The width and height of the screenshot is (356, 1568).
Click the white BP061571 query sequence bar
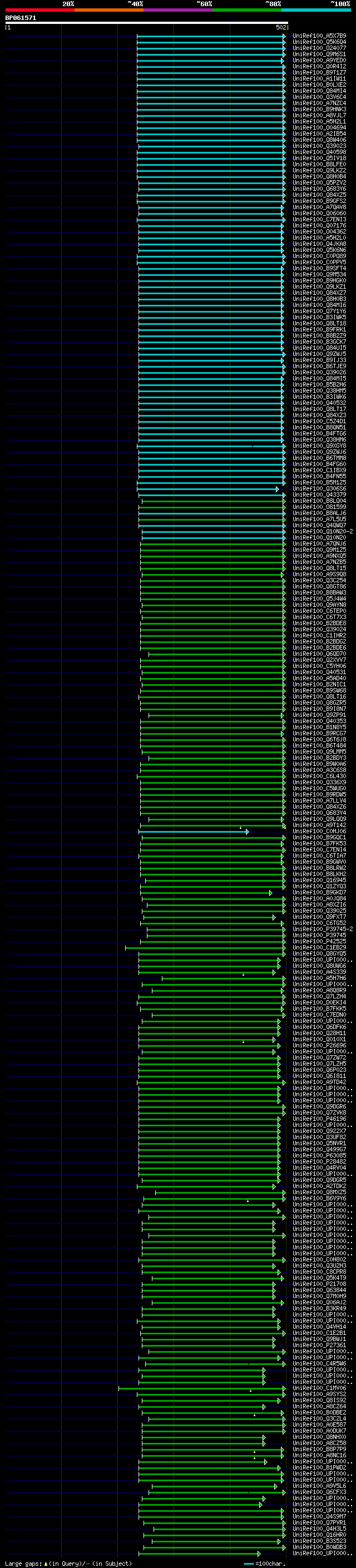[147, 22]
